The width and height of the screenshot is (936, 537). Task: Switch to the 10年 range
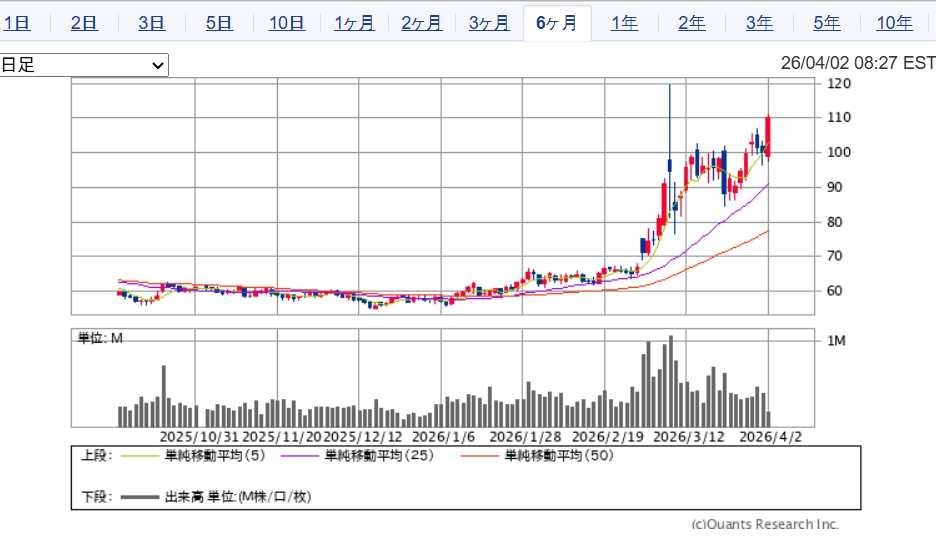click(x=894, y=23)
